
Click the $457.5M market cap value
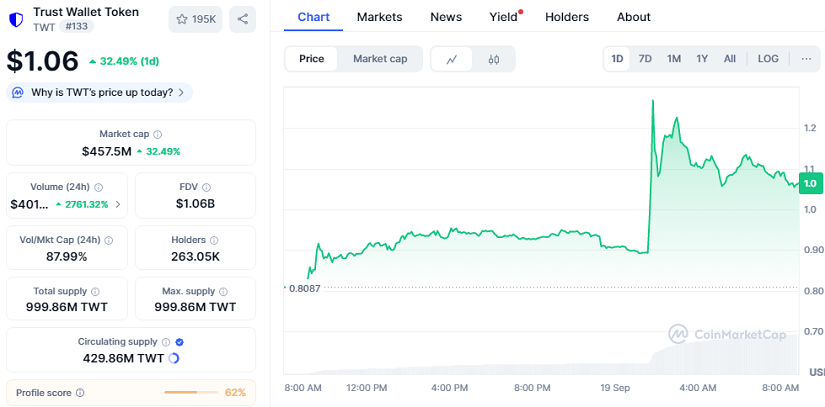(x=106, y=151)
